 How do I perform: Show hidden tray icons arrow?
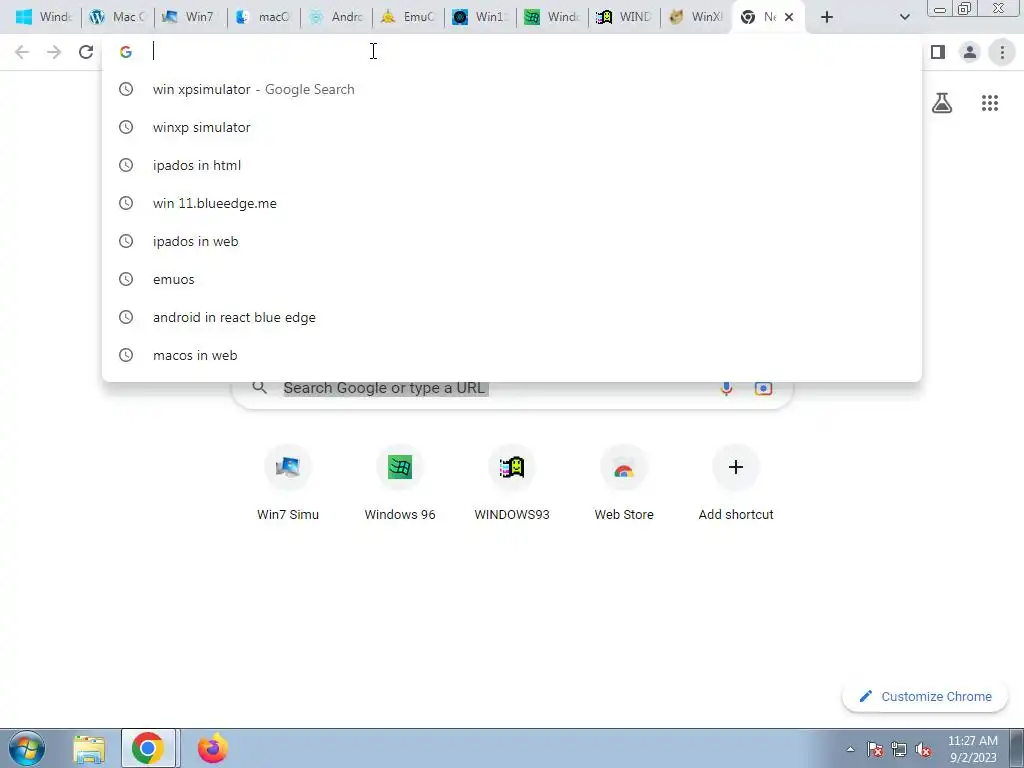[x=850, y=749]
